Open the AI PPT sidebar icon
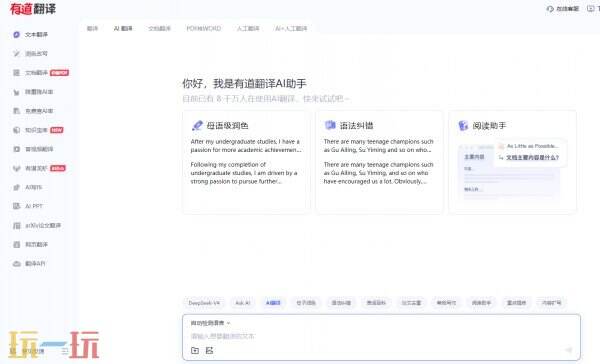Viewport: 600px width, 364px height. click(x=16, y=206)
